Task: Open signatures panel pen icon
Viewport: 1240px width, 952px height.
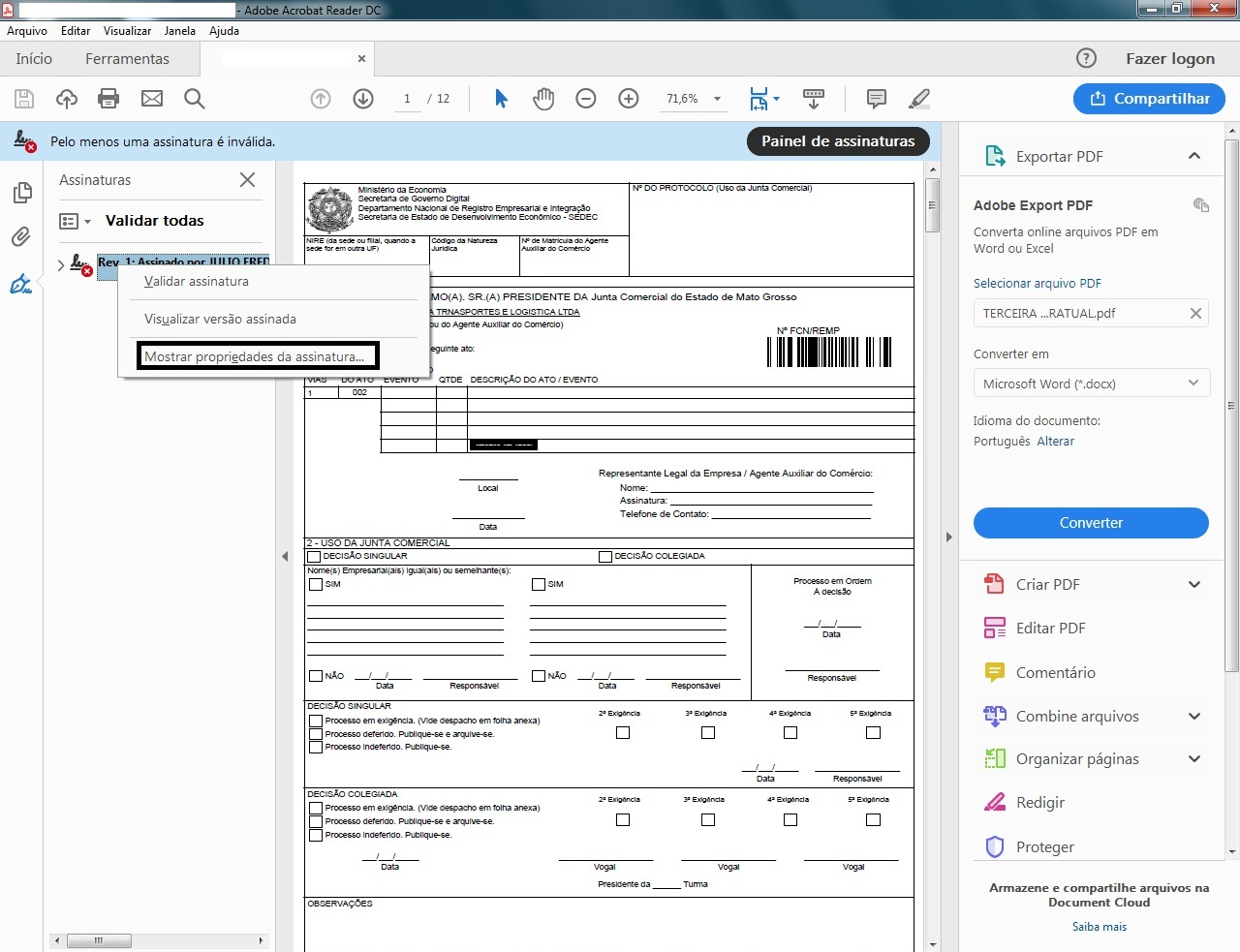Action: [21, 284]
